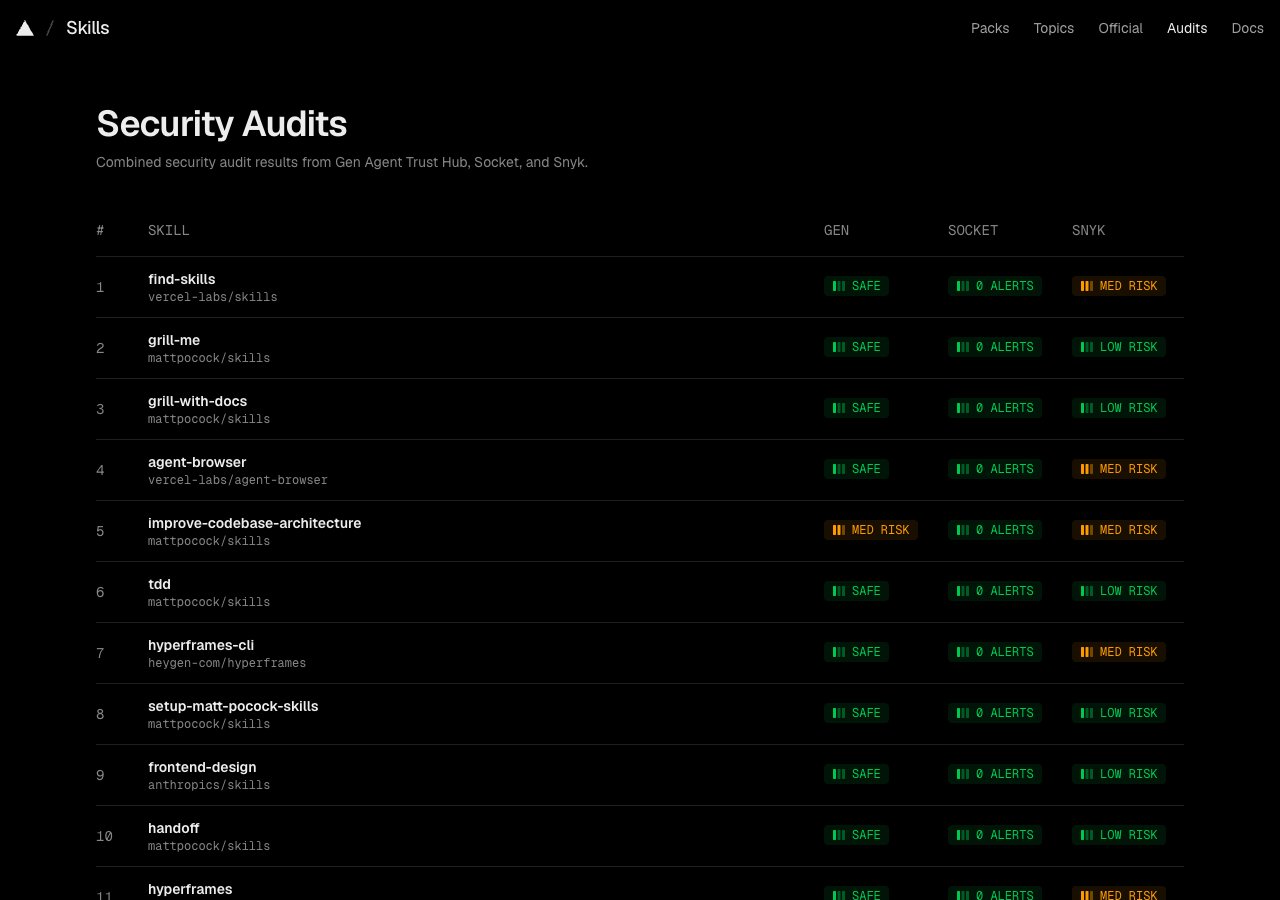This screenshot has height=900, width=1280.
Task: Click find-skills Socket 0 ALERTS badge
Action: (x=995, y=286)
